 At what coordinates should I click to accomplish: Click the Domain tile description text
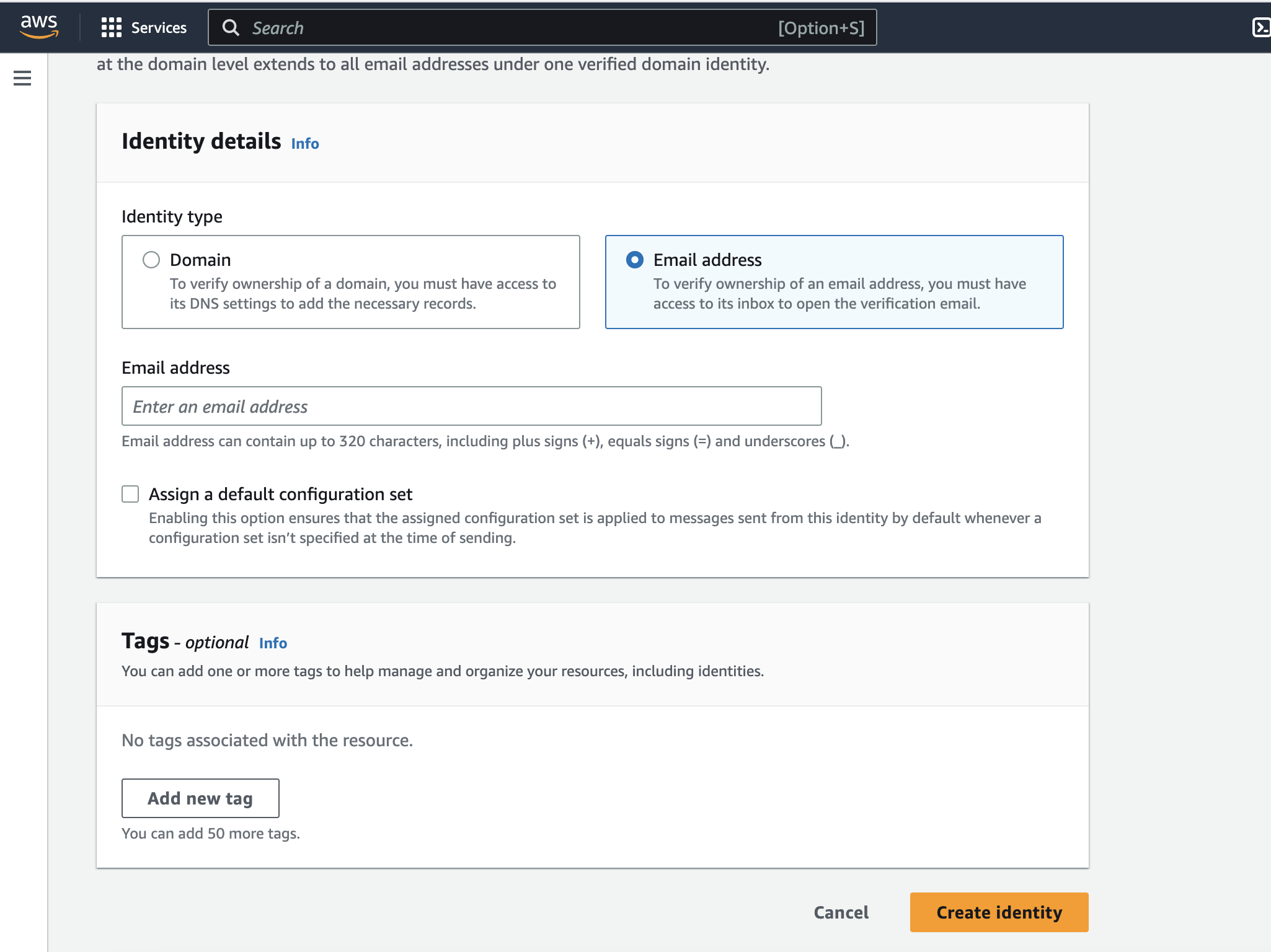point(363,294)
